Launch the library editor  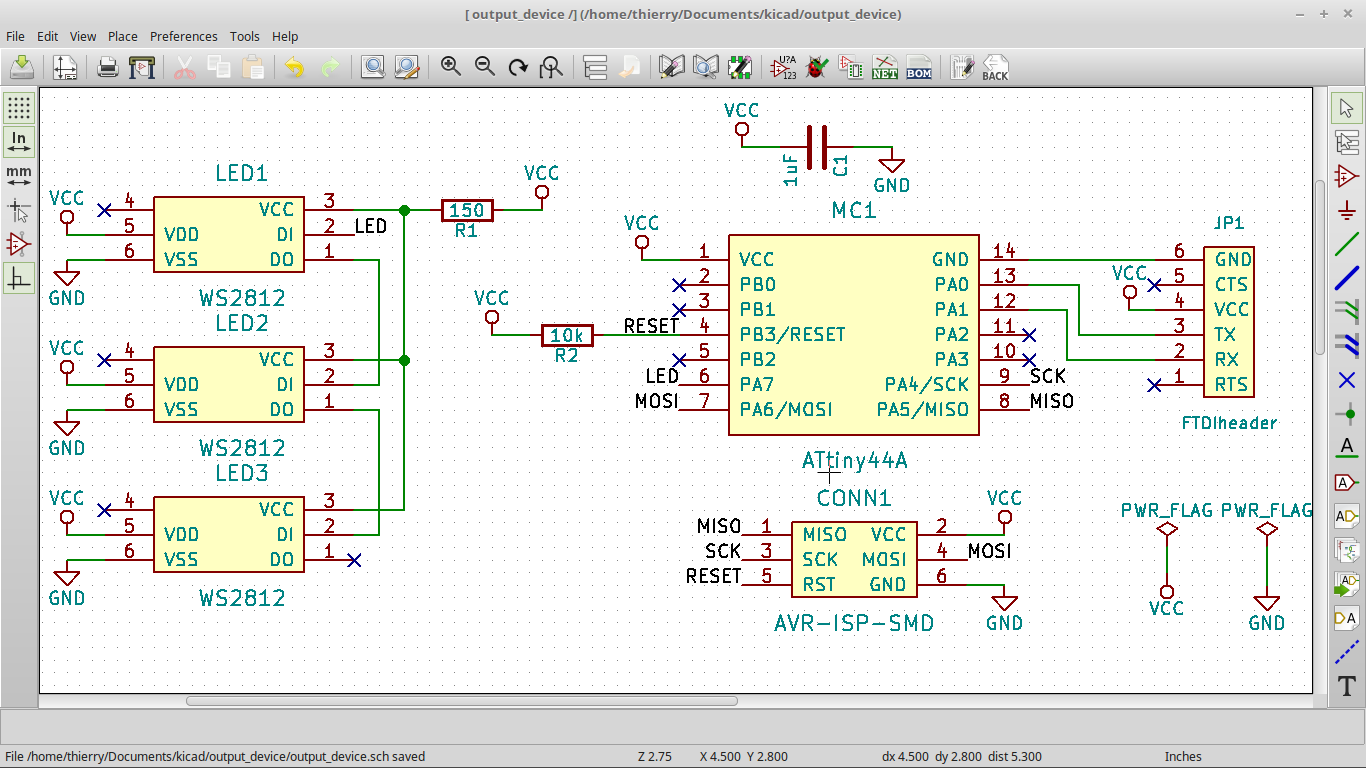(x=672, y=67)
